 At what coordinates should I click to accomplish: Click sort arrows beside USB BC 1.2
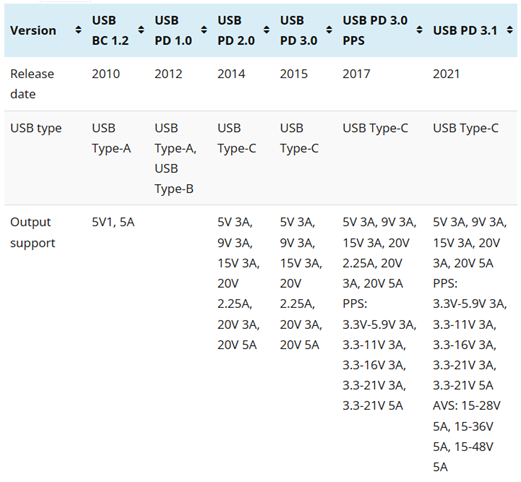point(141,30)
